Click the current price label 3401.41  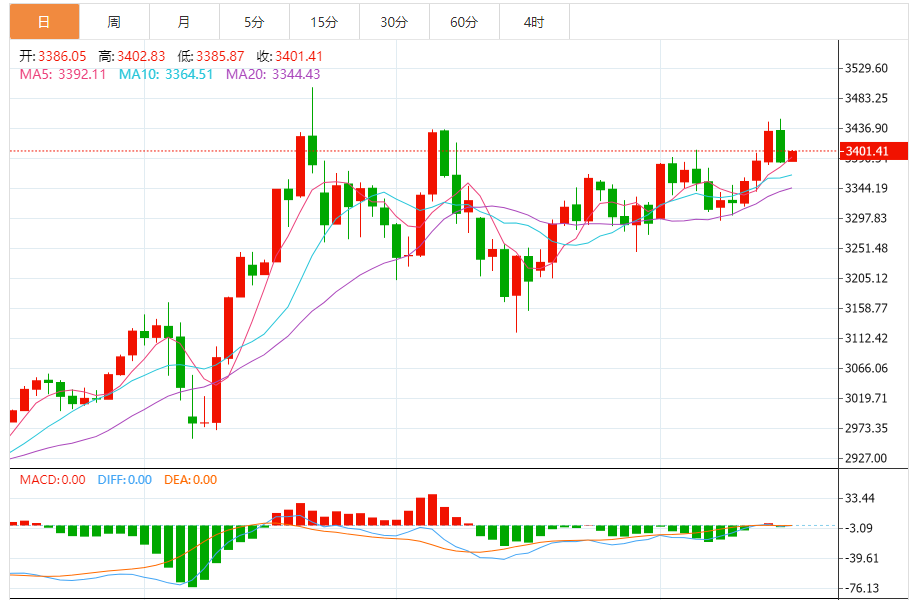[874, 151]
